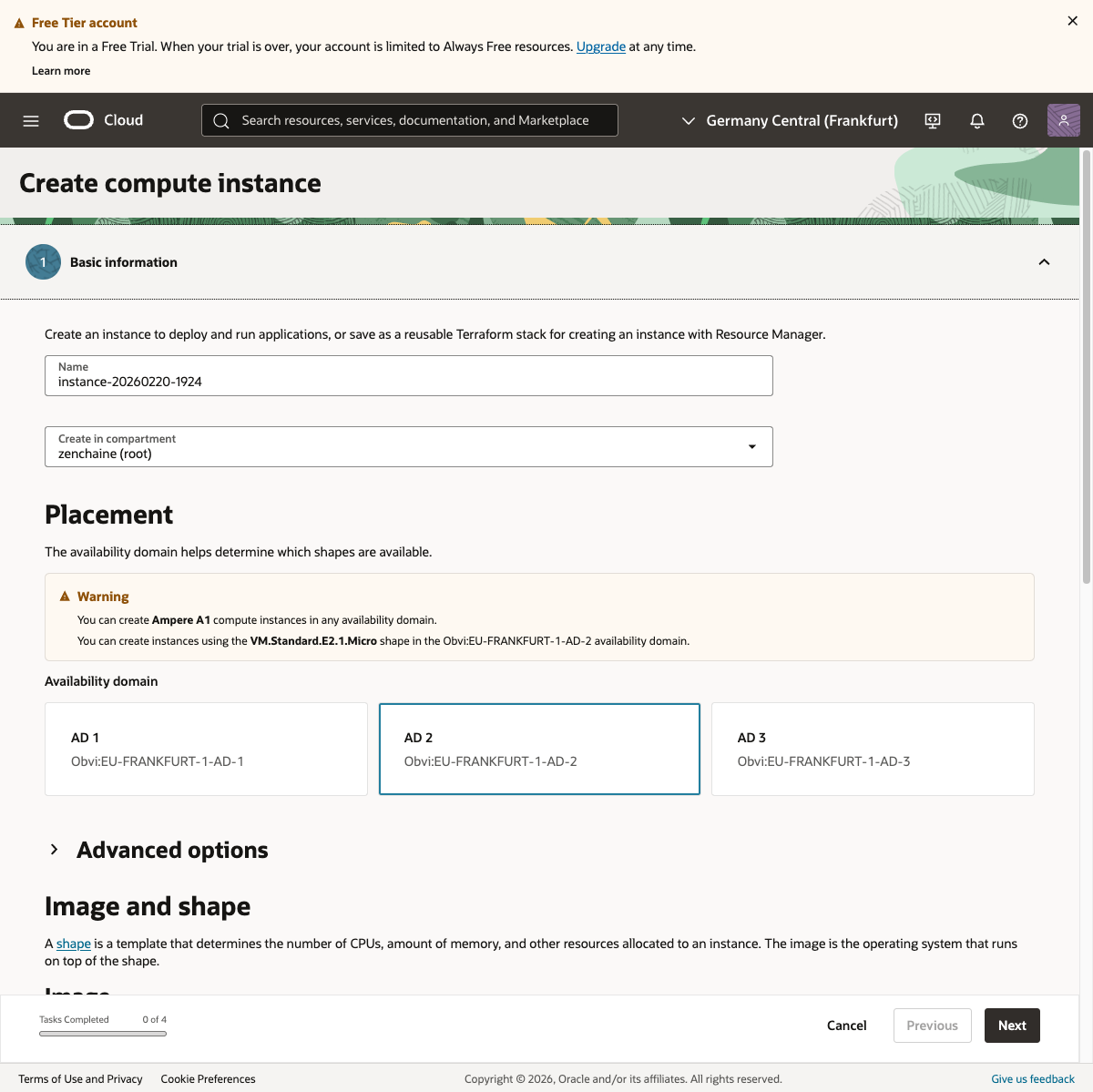1093x1092 pixels.
Task: Select availability domain AD 2
Action: tap(539, 749)
